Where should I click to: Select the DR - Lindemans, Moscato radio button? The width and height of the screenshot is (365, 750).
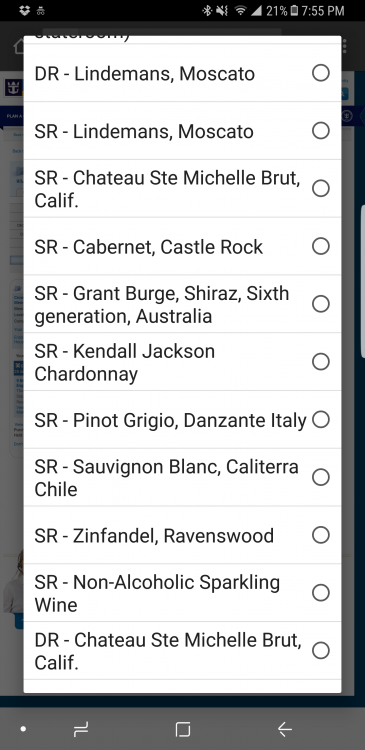click(x=321, y=73)
